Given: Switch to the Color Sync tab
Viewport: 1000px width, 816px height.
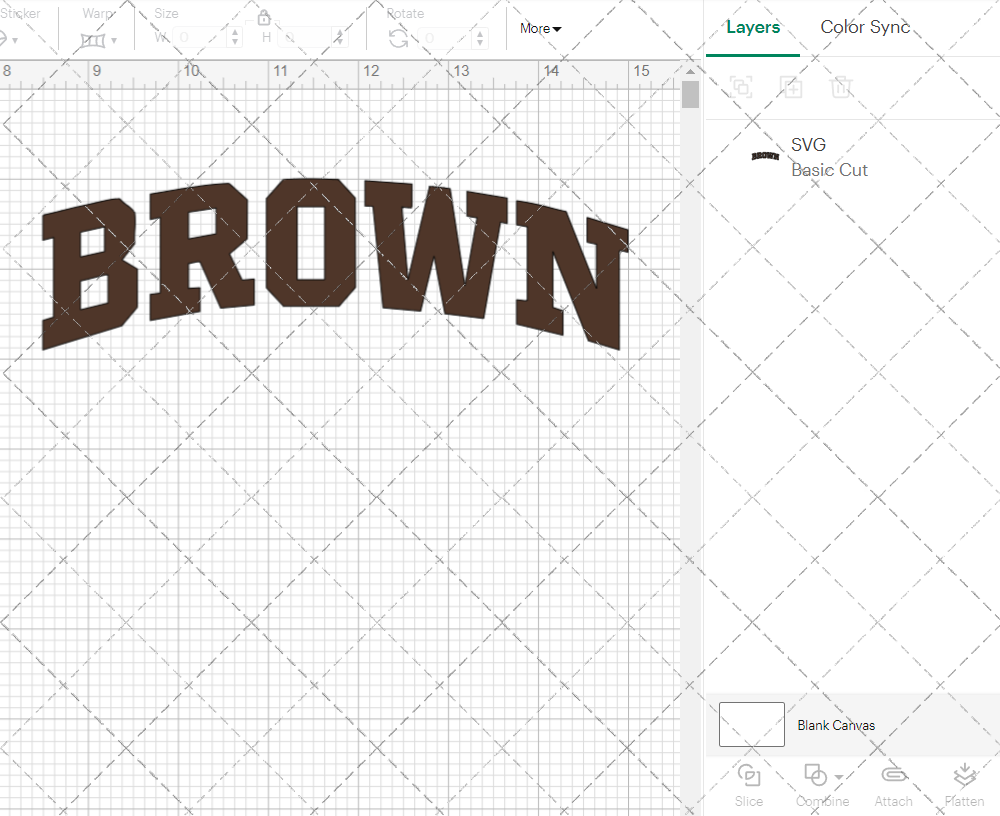Looking at the screenshot, I should (864, 27).
